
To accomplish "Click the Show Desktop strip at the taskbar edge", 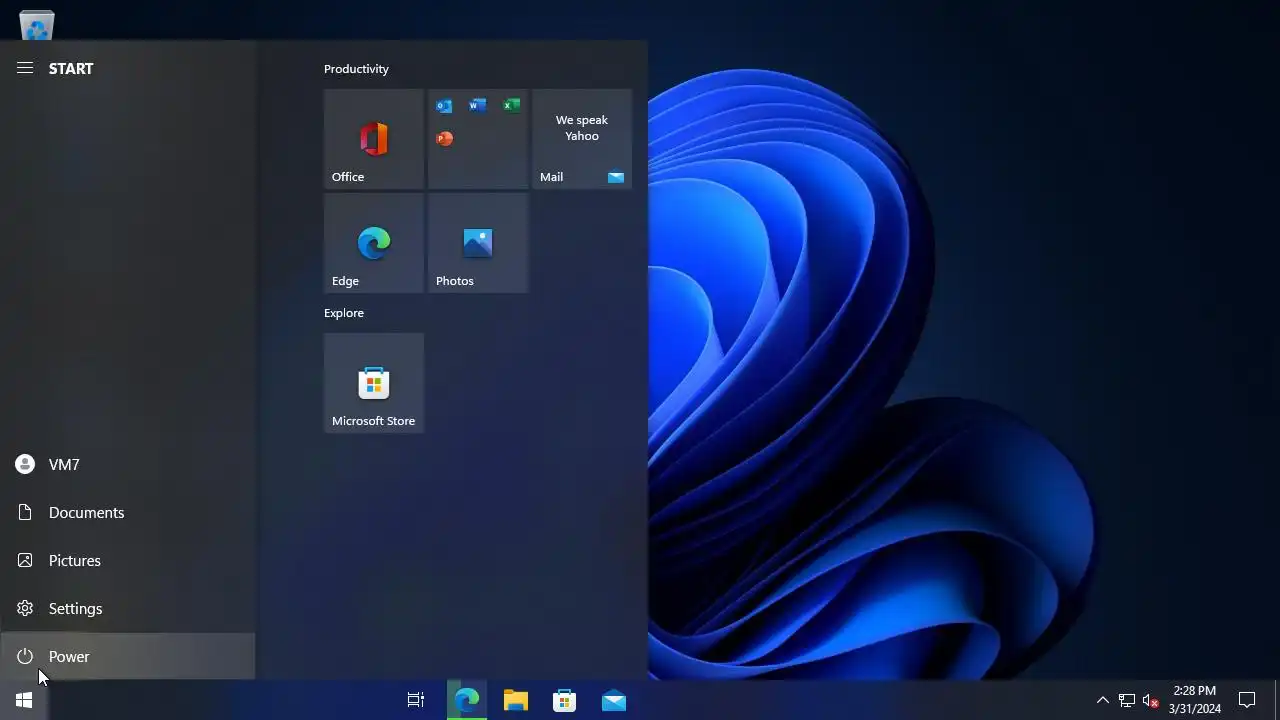I will [1277, 700].
